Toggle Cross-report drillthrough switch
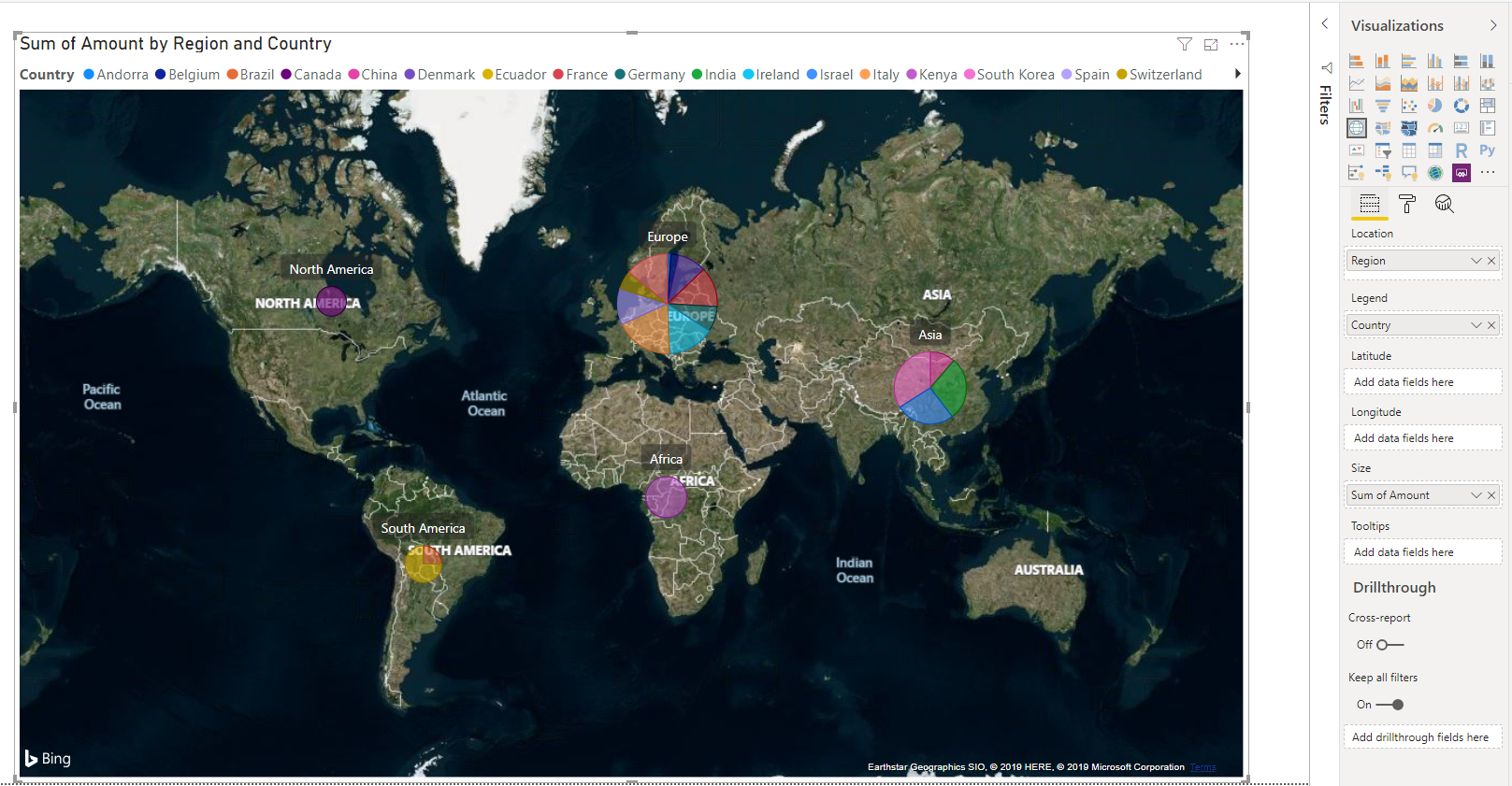This screenshot has height=786, width=1512. (x=1390, y=645)
